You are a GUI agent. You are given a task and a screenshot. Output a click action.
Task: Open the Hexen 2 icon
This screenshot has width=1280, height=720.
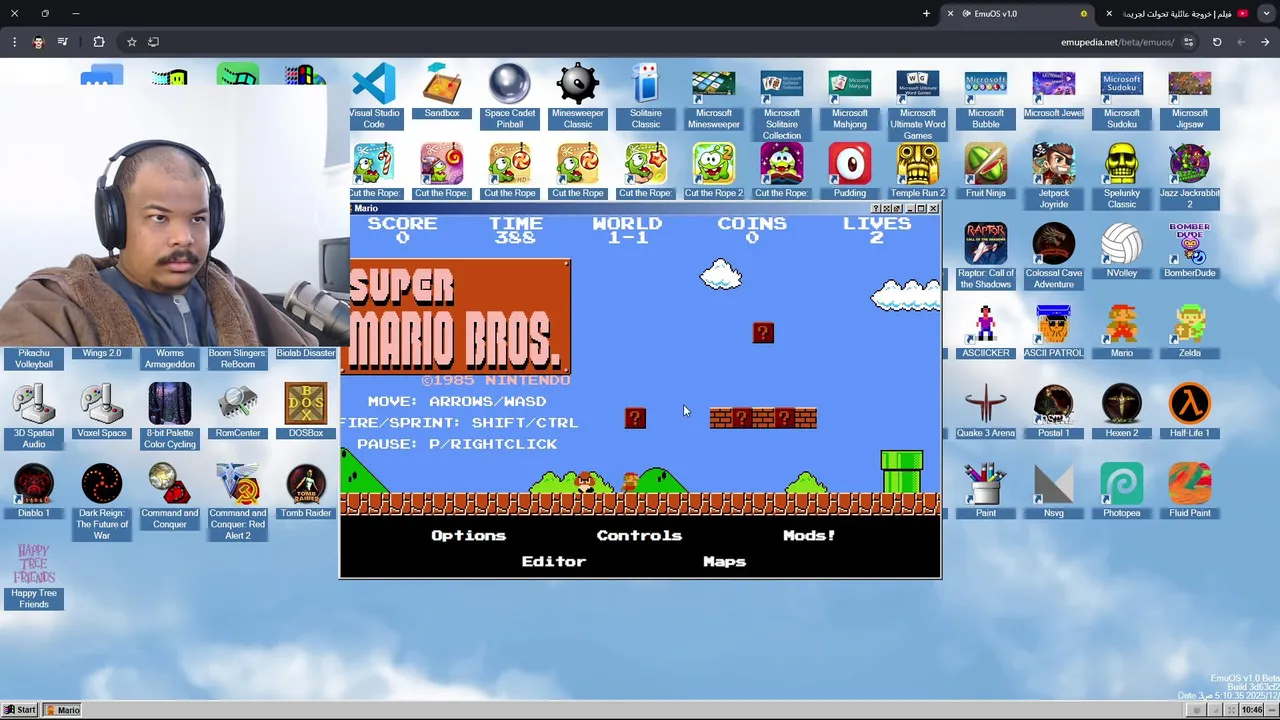pos(1122,411)
